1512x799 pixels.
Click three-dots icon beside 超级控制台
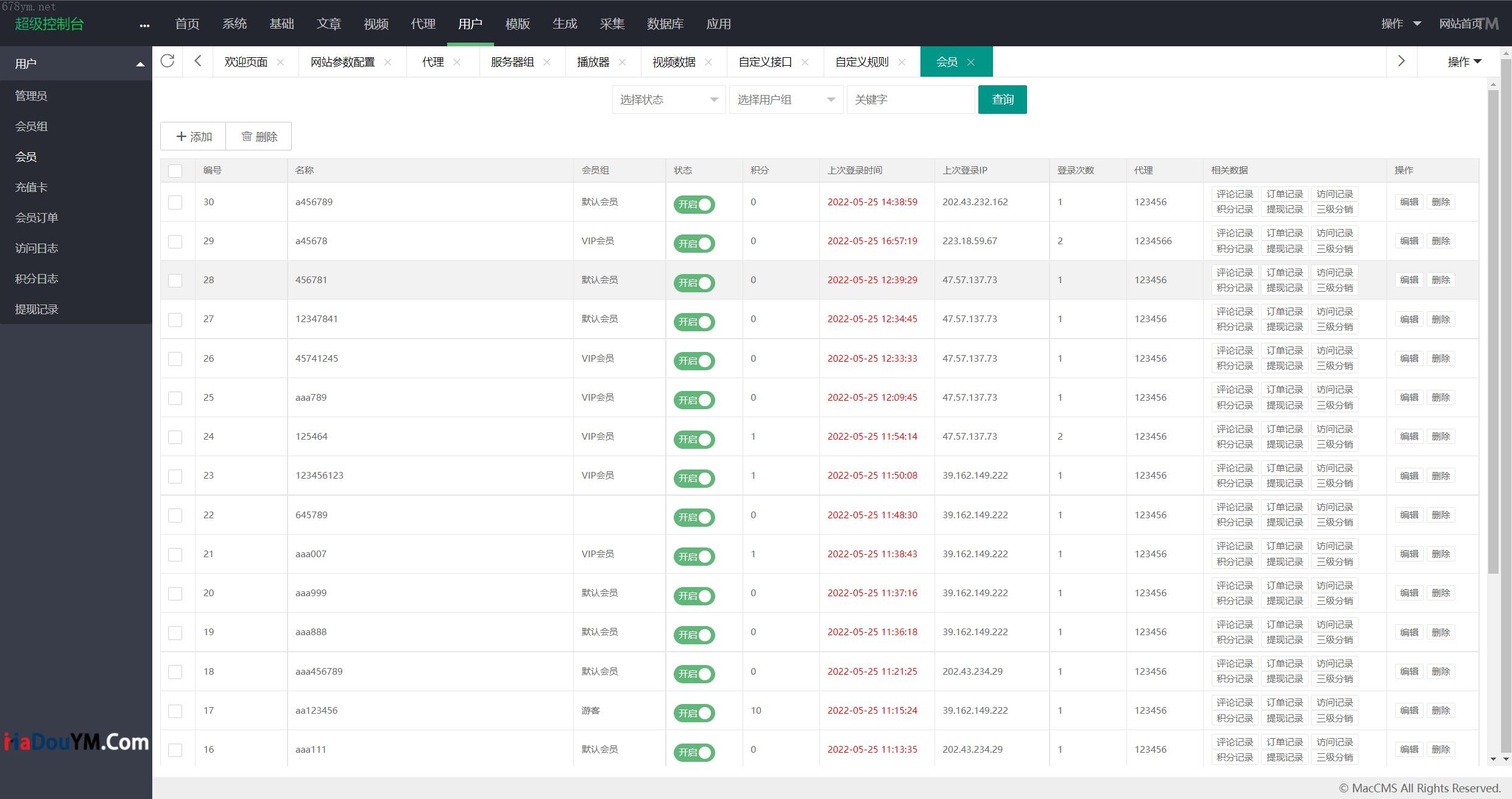(x=144, y=26)
